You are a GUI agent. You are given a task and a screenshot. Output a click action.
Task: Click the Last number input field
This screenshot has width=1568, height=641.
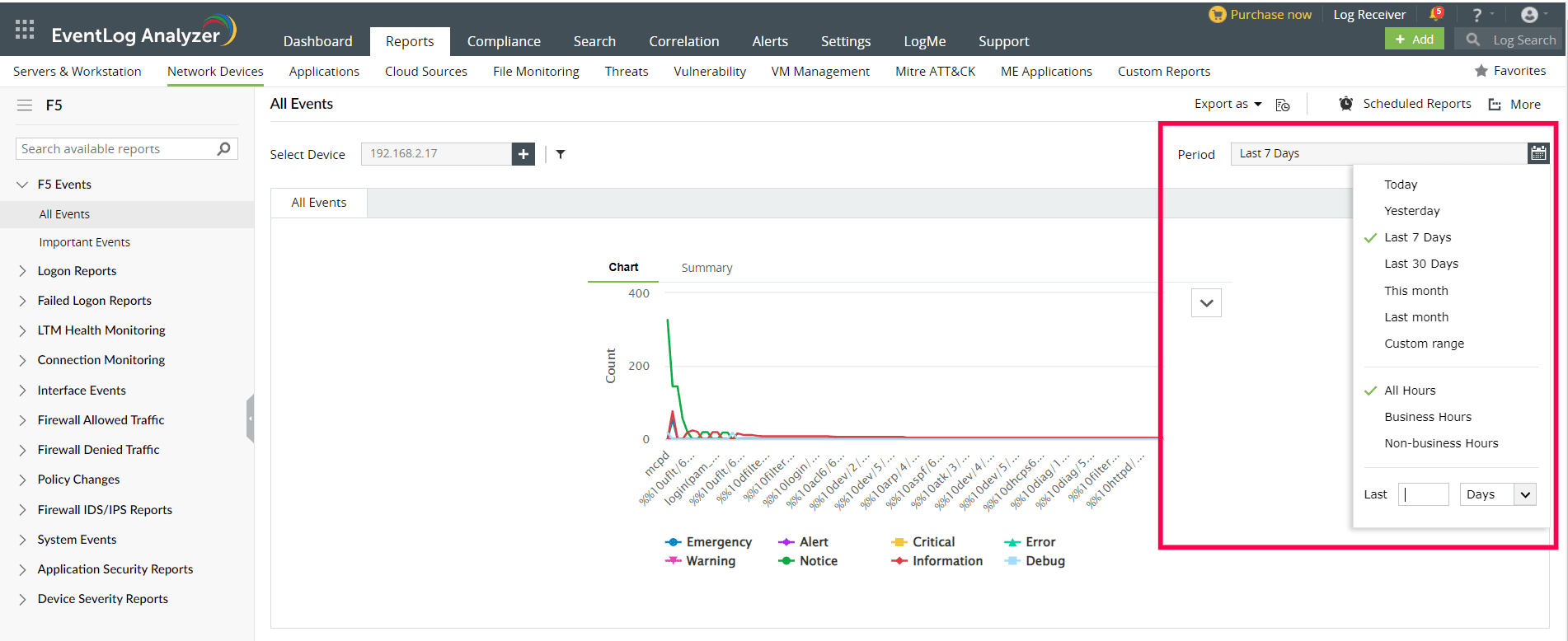tap(1424, 494)
